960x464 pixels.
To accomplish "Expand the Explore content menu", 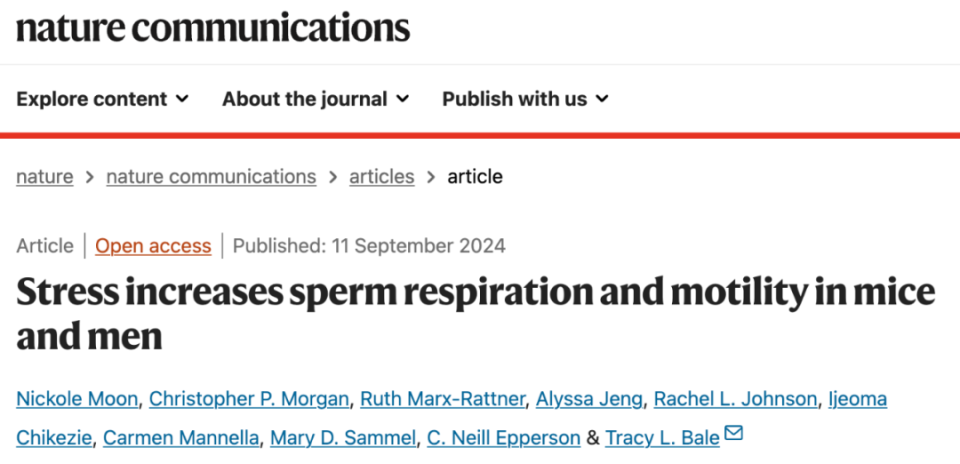I will (102, 99).
